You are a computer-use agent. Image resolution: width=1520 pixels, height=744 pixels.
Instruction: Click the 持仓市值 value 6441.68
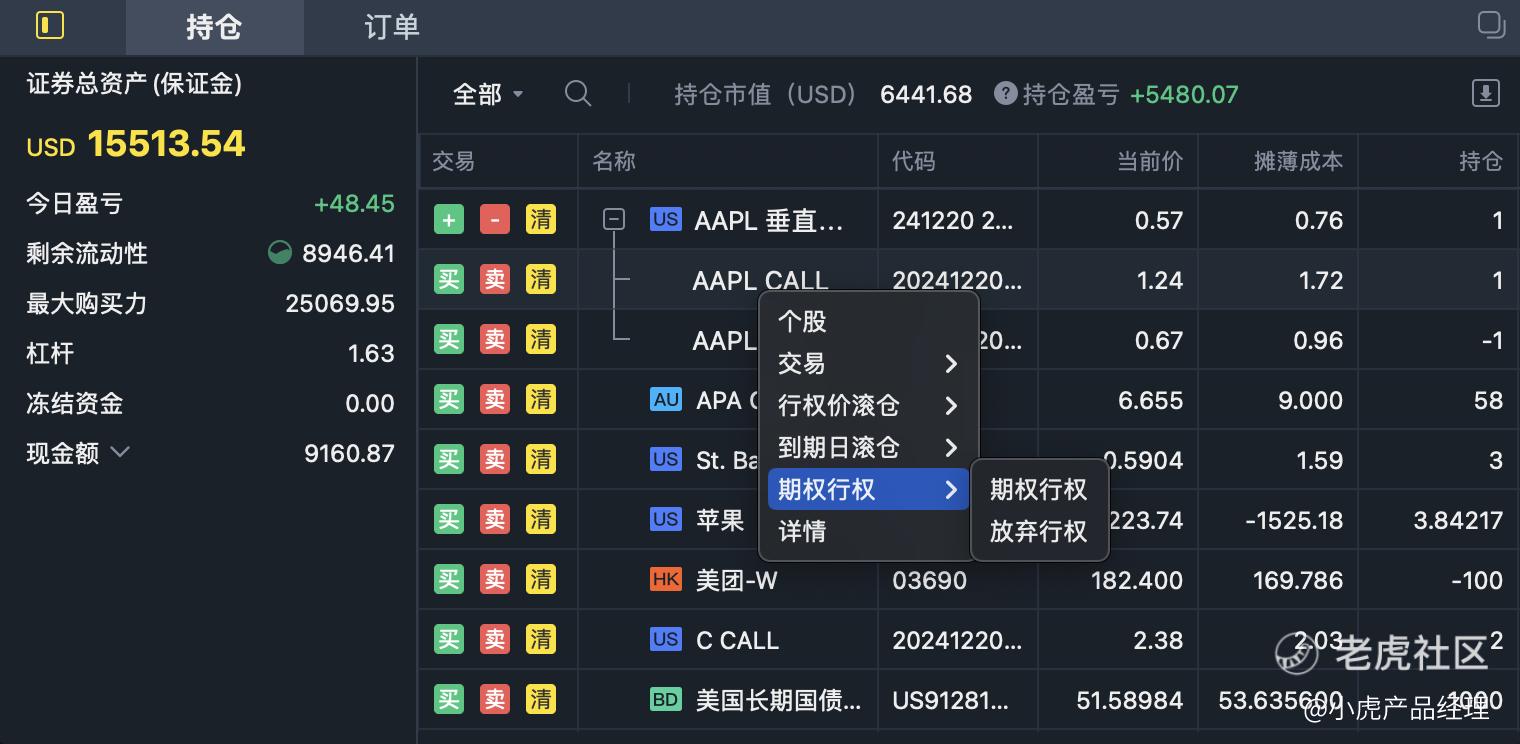click(x=926, y=94)
